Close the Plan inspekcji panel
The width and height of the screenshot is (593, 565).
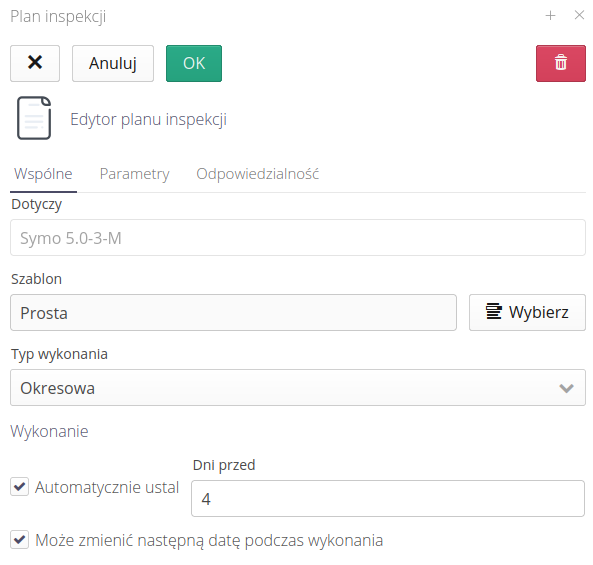(x=579, y=15)
